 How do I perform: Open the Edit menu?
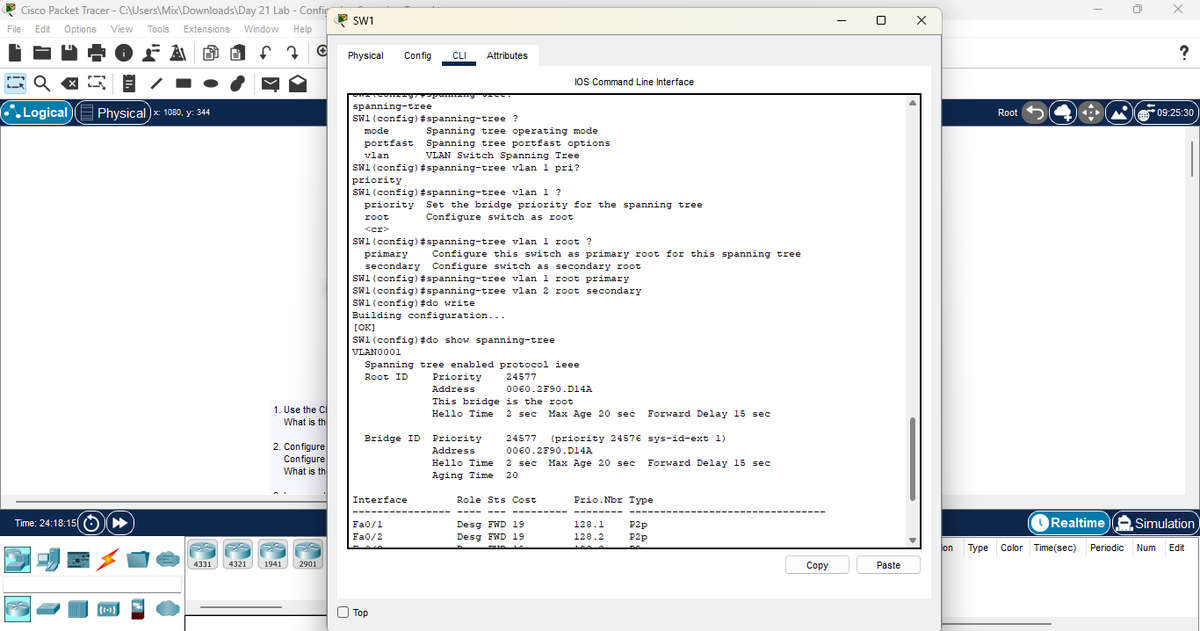(x=43, y=29)
